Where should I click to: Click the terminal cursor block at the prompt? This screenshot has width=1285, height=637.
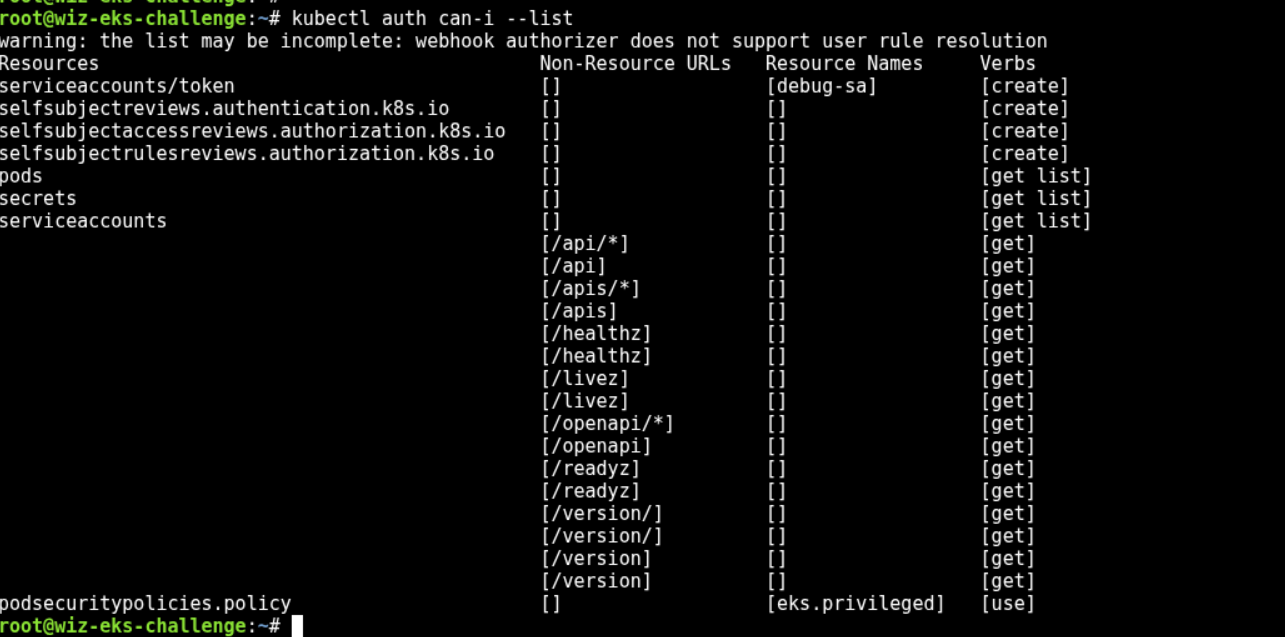pyautogui.click(x=297, y=626)
